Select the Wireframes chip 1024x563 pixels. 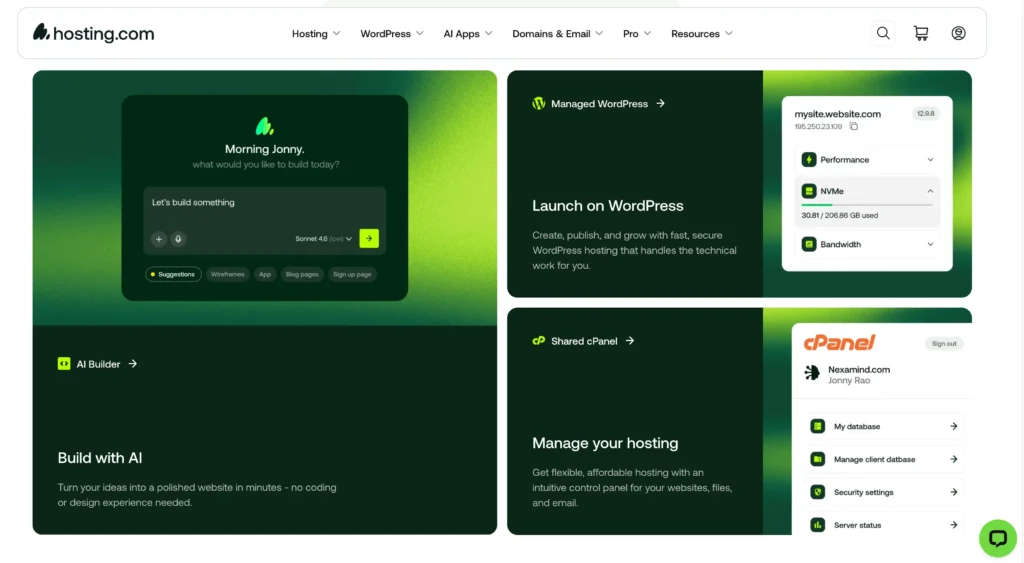pos(227,274)
